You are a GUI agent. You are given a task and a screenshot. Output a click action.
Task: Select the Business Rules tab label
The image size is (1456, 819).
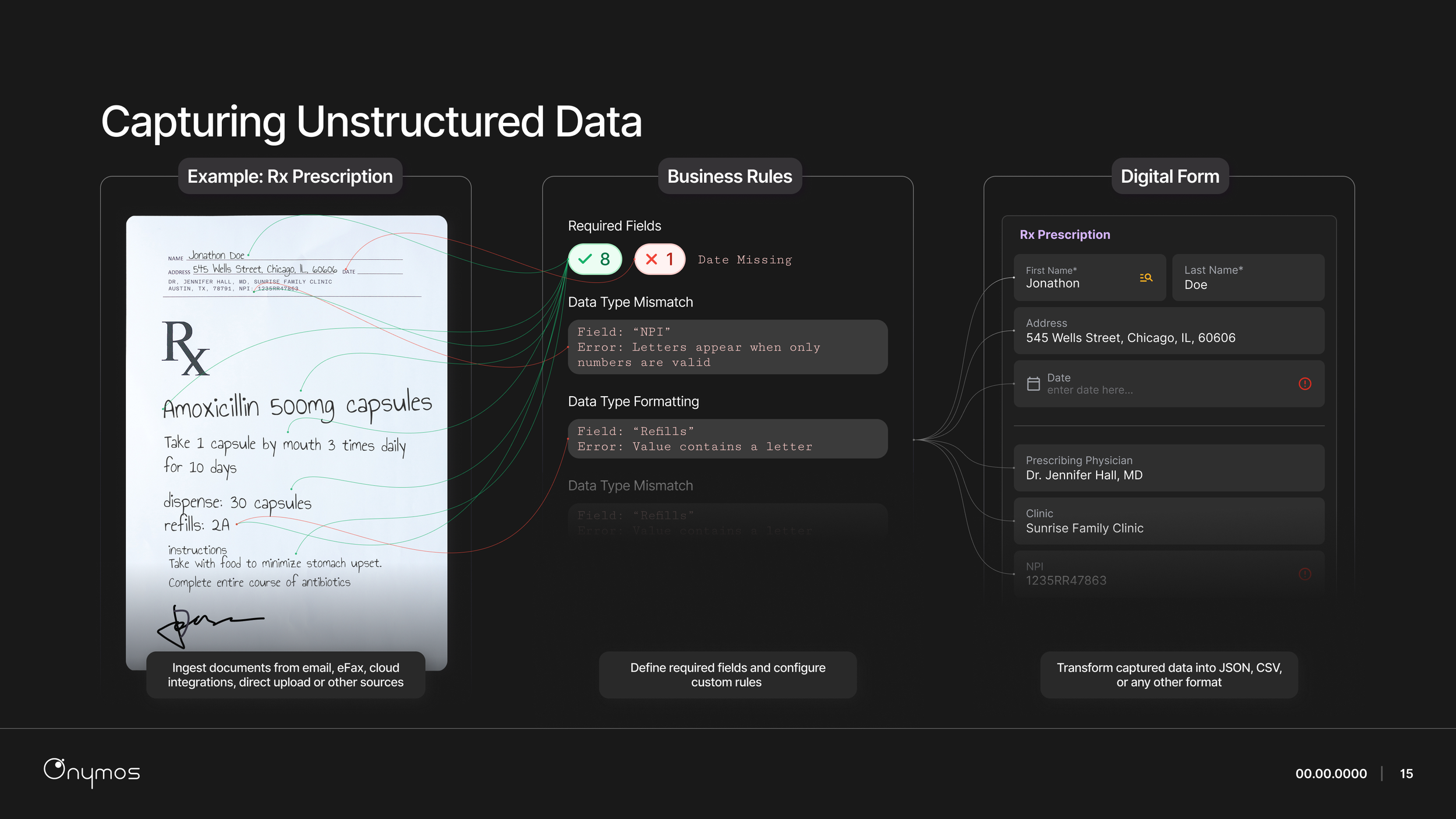(x=729, y=176)
